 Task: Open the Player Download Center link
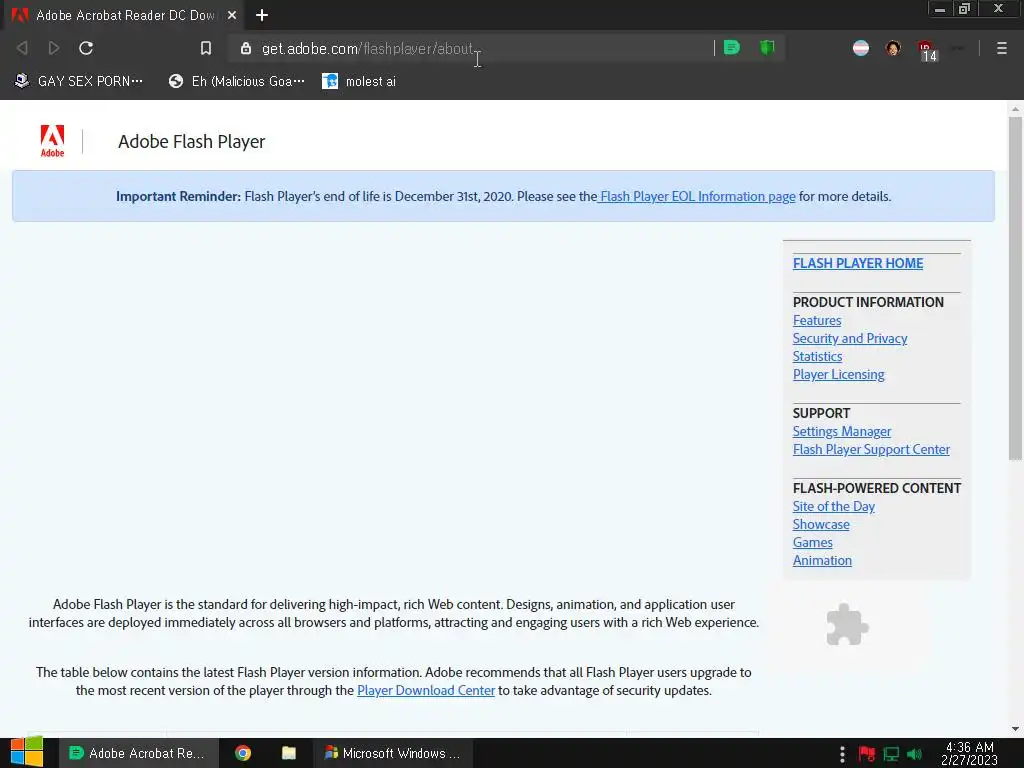click(426, 690)
